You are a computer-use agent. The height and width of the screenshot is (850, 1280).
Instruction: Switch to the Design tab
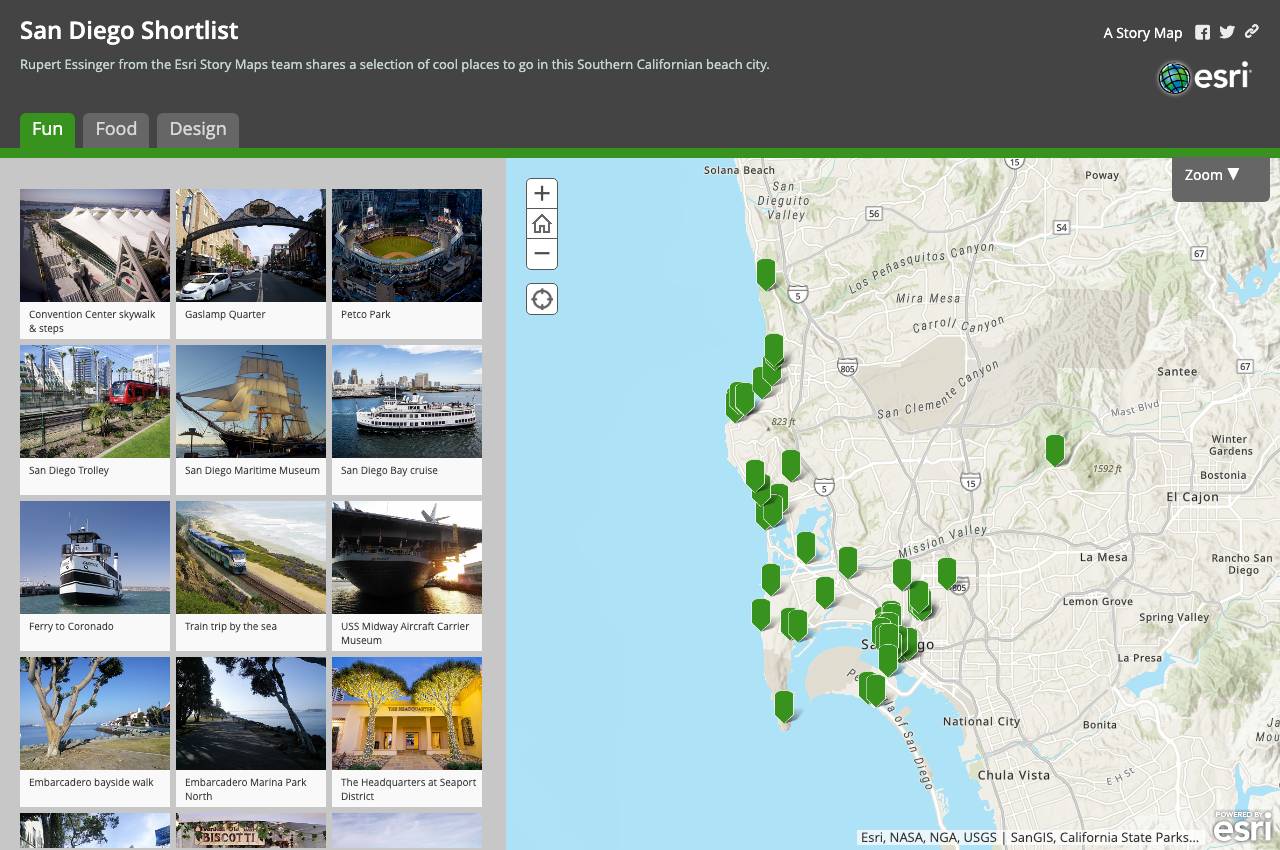[x=198, y=129]
